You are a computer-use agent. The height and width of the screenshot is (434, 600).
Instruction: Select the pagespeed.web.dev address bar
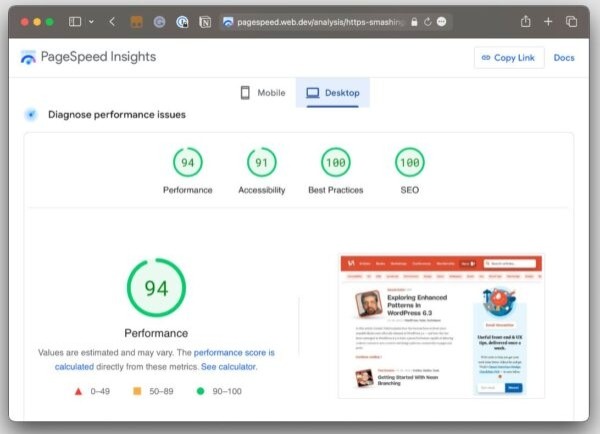tap(335, 22)
